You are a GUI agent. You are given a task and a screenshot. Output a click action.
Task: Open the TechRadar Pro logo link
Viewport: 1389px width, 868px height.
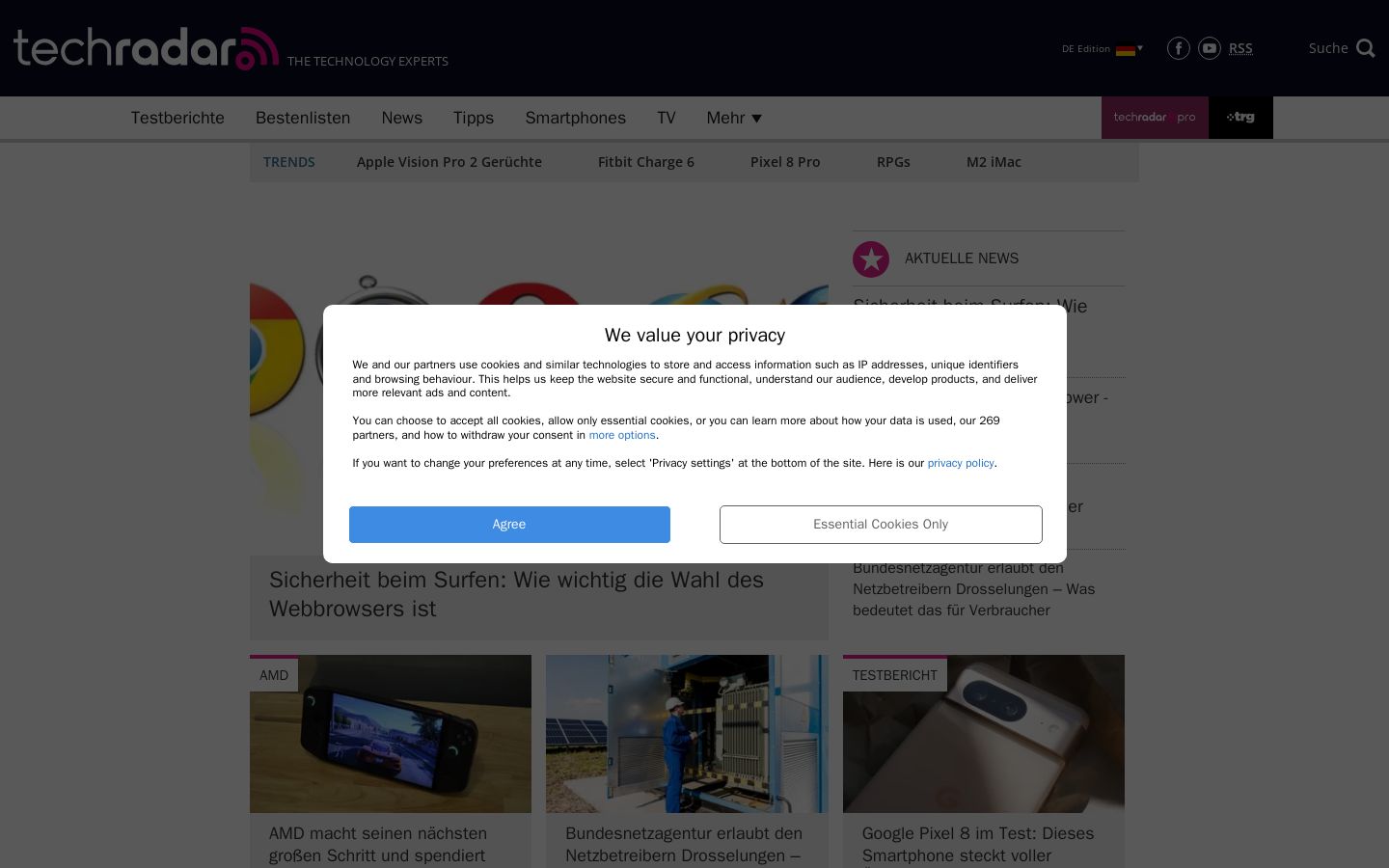click(1155, 118)
